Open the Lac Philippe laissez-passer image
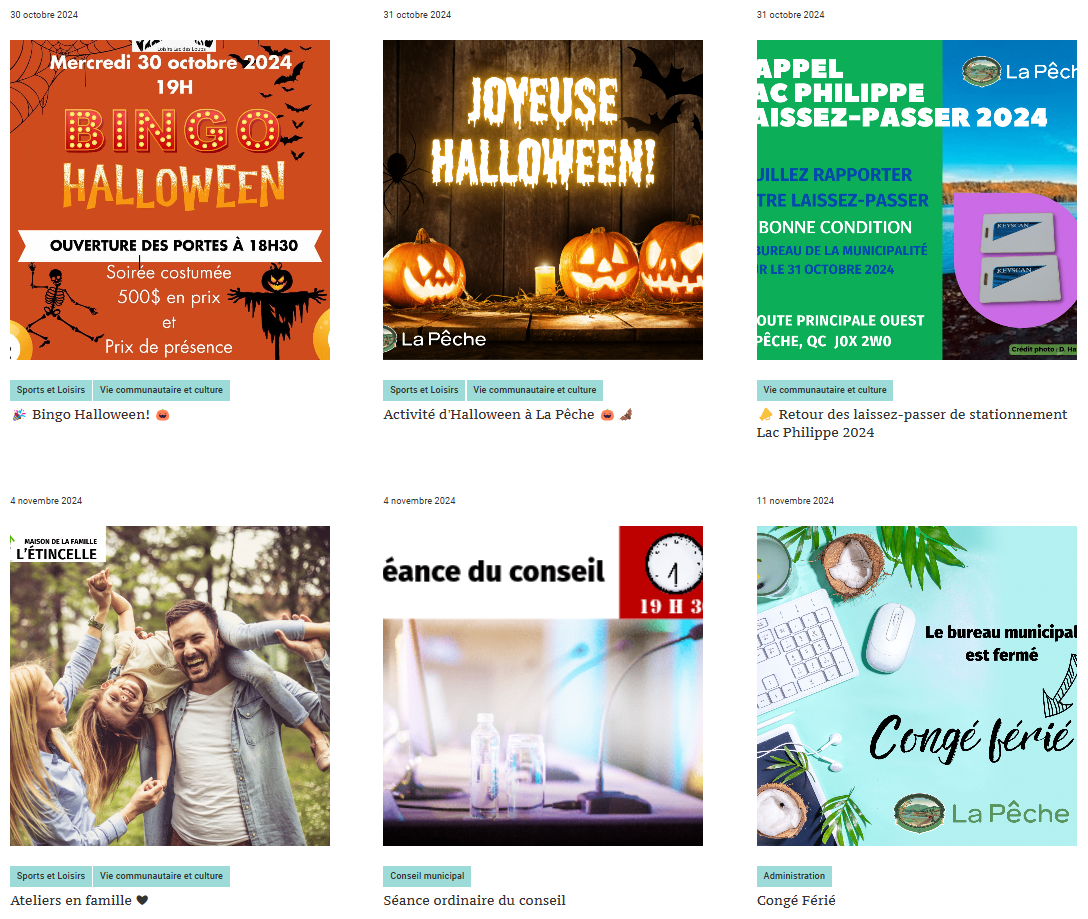This screenshot has height=919, width=1088. click(x=917, y=200)
